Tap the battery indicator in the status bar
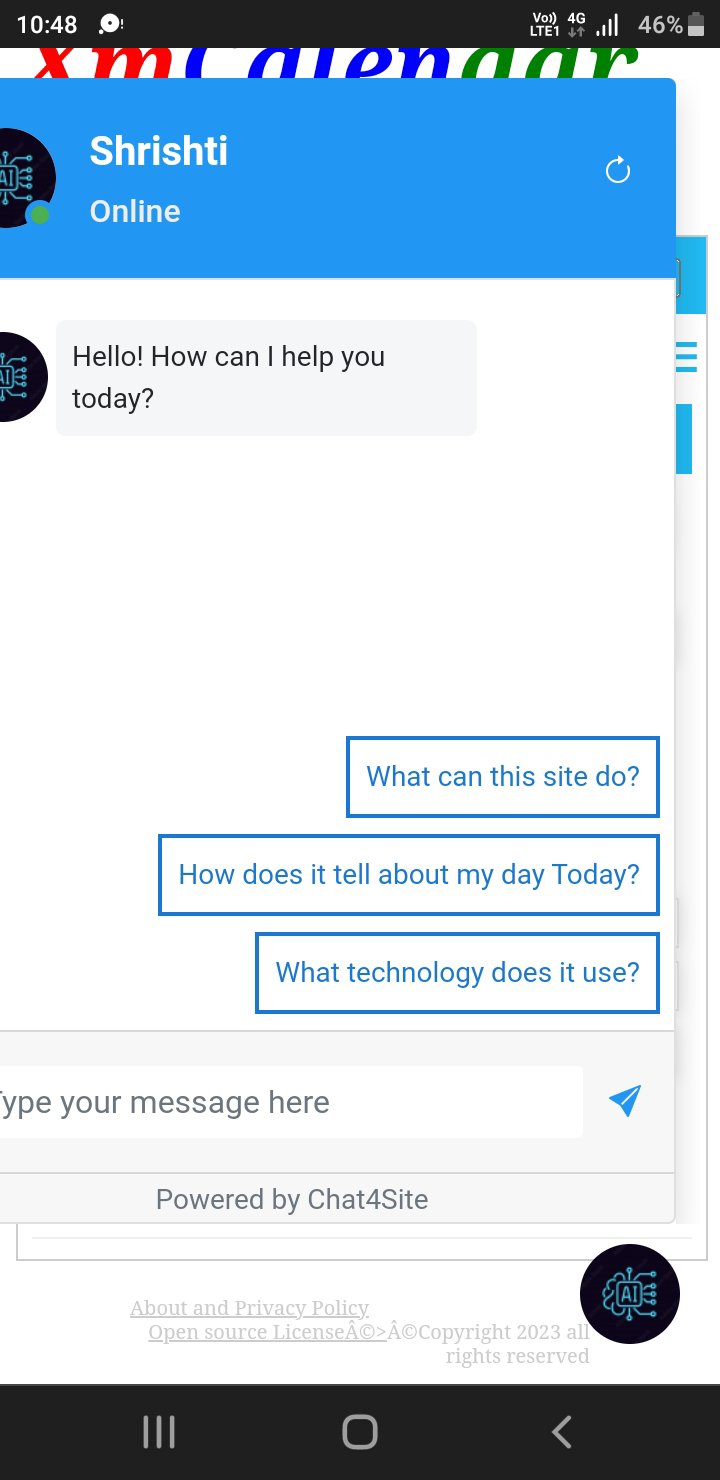This screenshot has width=720, height=1480. point(696,25)
